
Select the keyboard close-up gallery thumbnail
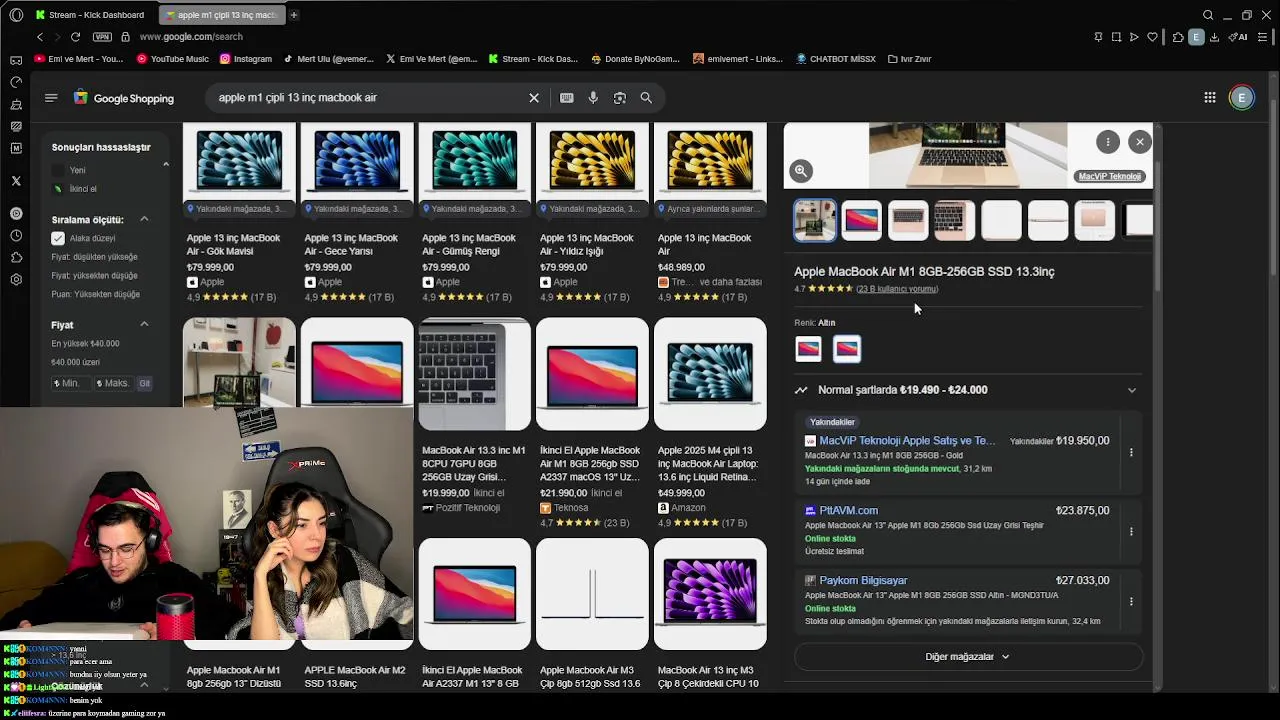[x=954, y=221]
